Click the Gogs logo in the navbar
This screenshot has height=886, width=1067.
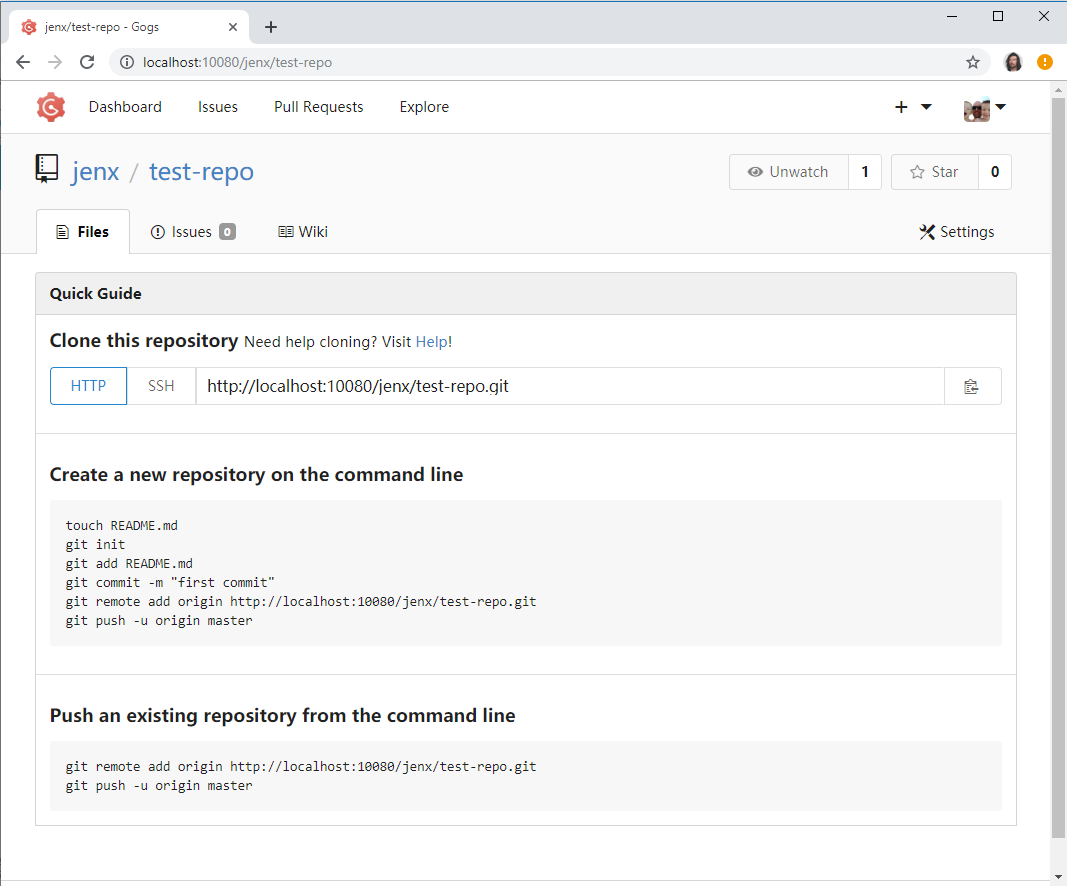click(x=50, y=107)
